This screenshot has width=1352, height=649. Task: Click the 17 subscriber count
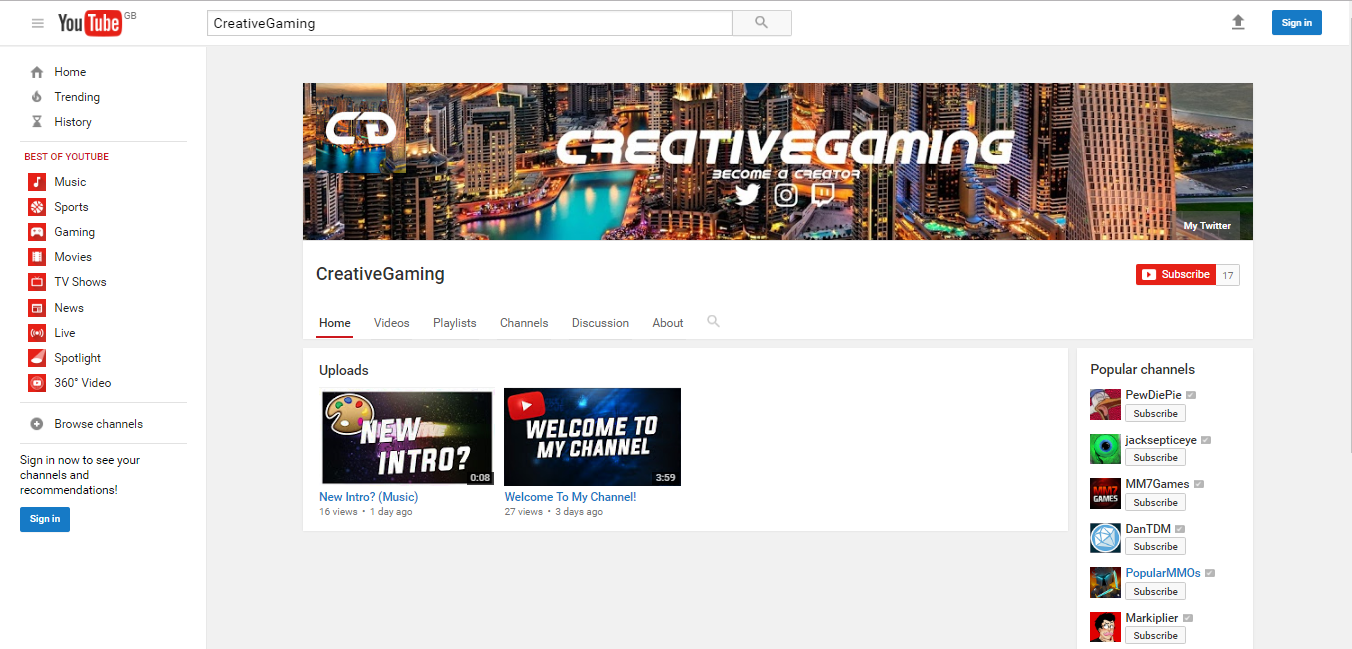coord(1228,274)
